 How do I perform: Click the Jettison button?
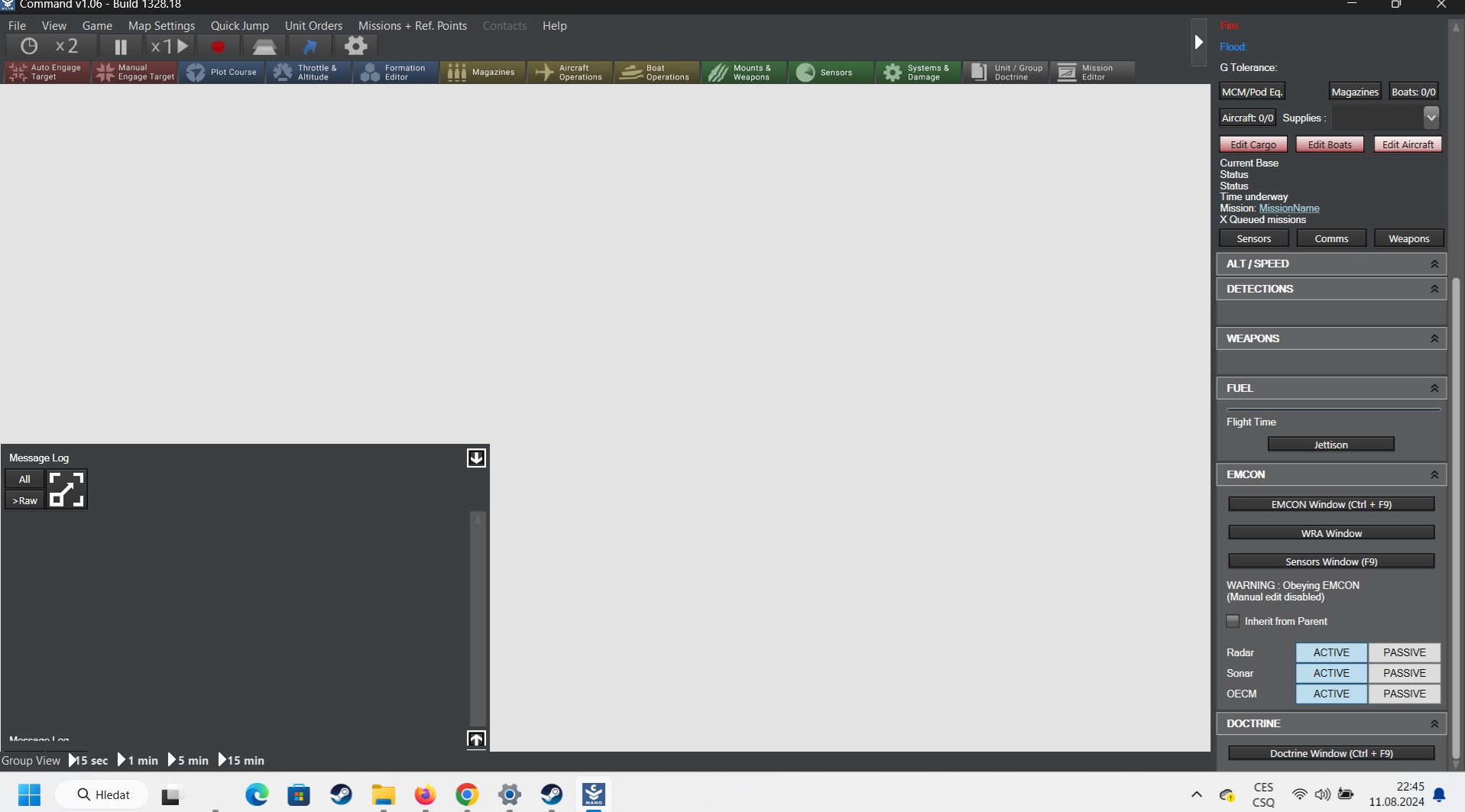tap(1331, 445)
